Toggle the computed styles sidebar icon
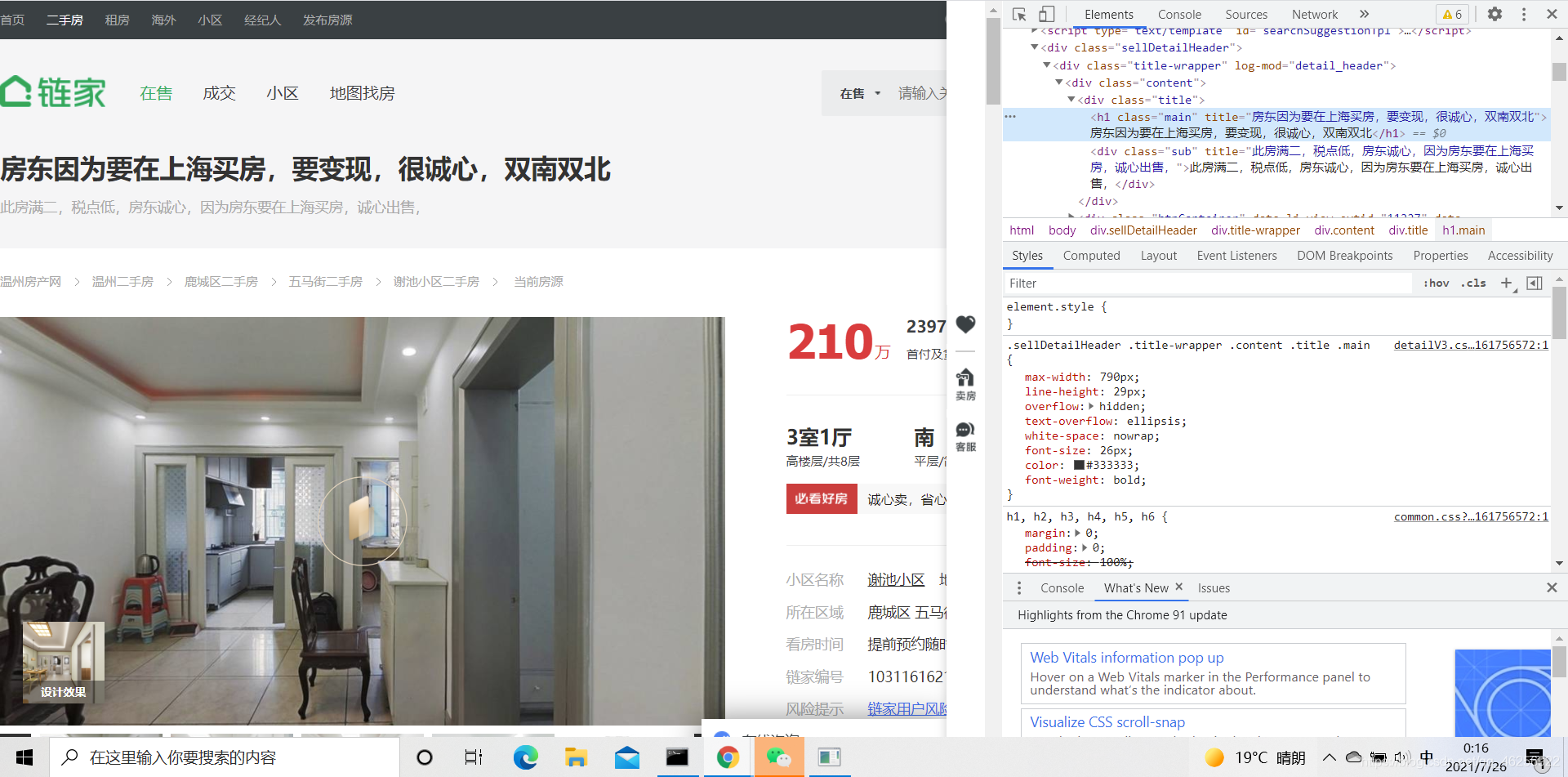The image size is (1568, 777). pyautogui.click(x=1535, y=284)
